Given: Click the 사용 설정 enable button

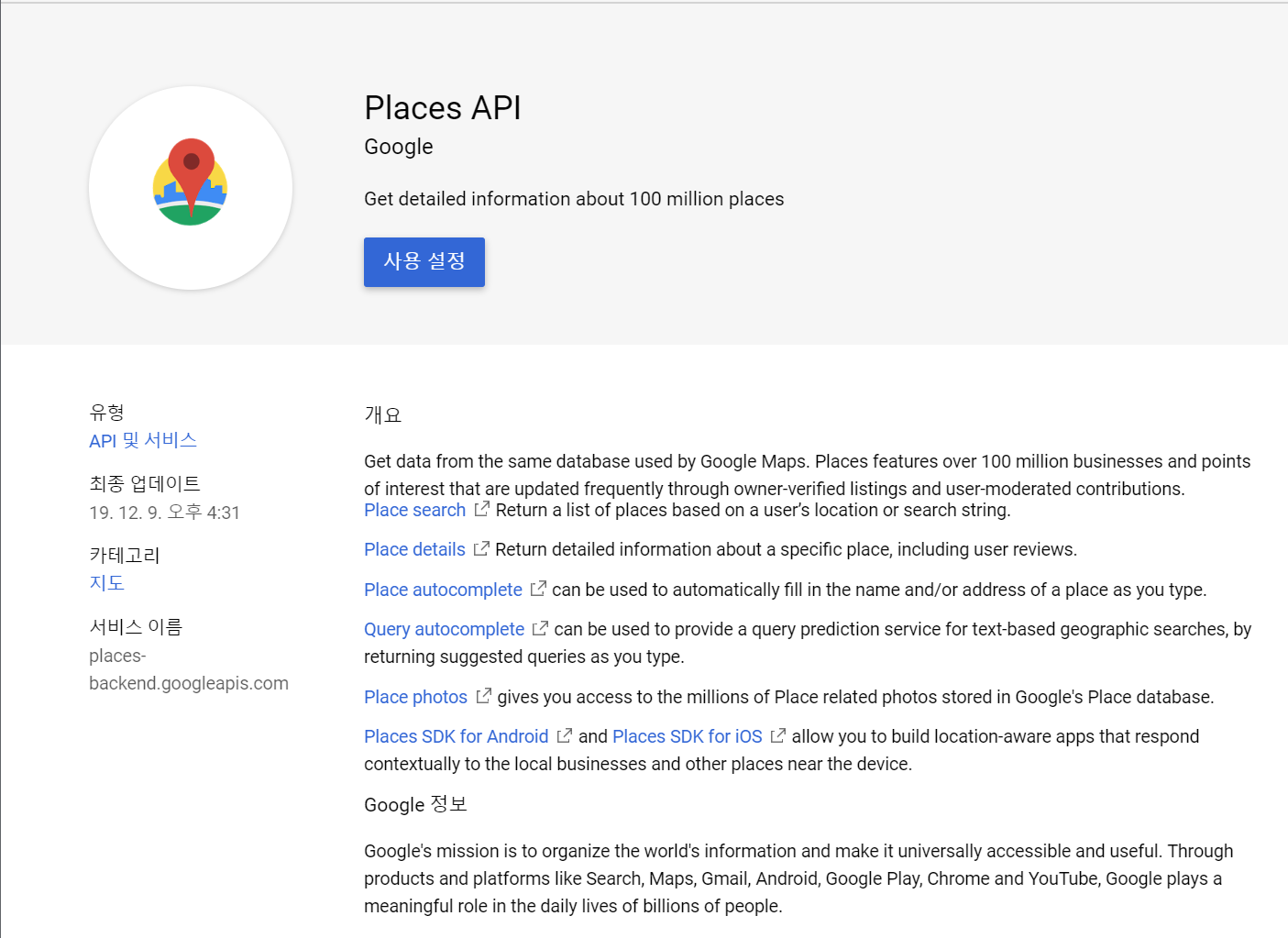Looking at the screenshot, I should click(424, 262).
